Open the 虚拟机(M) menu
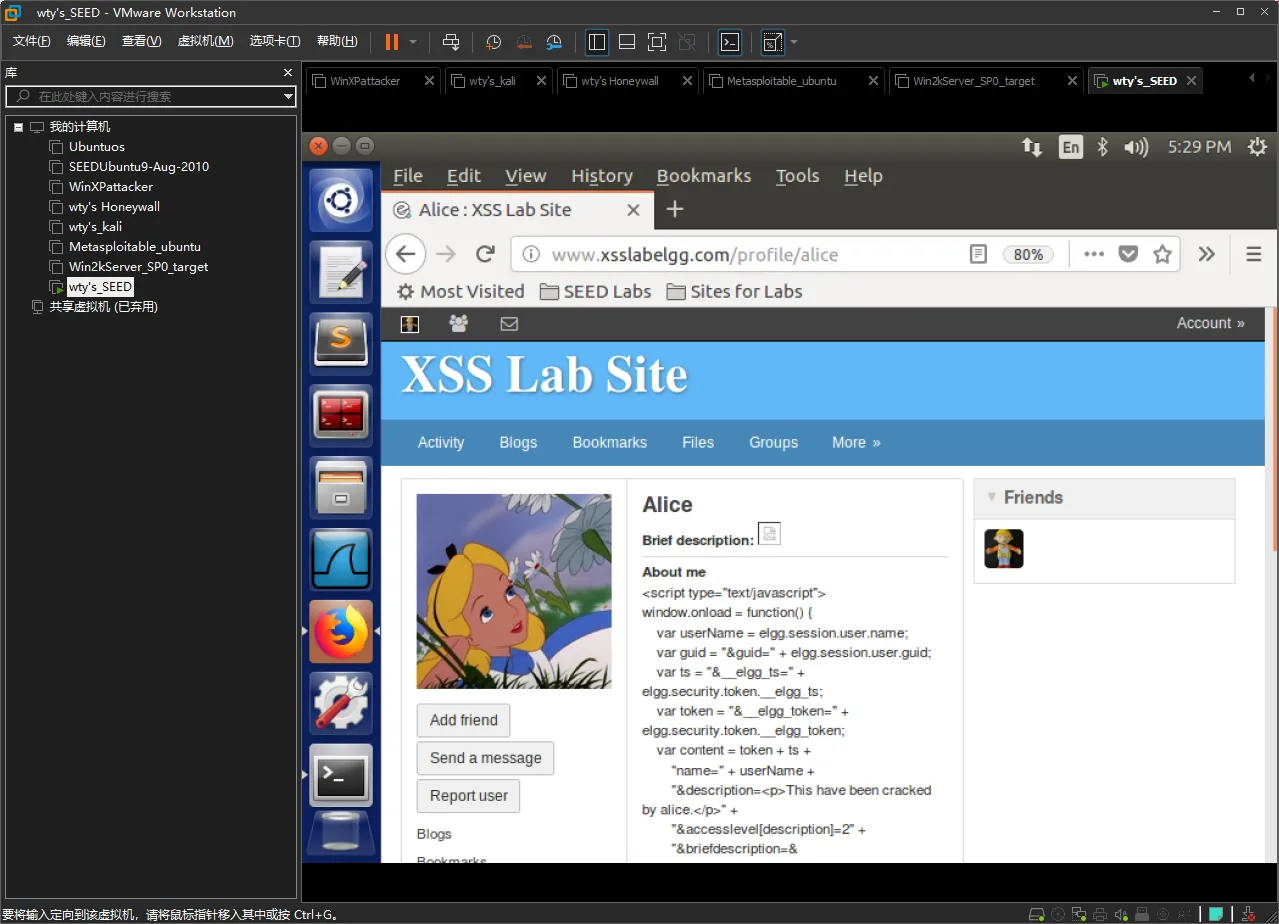This screenshot has width=1279, height=924. 205,41
